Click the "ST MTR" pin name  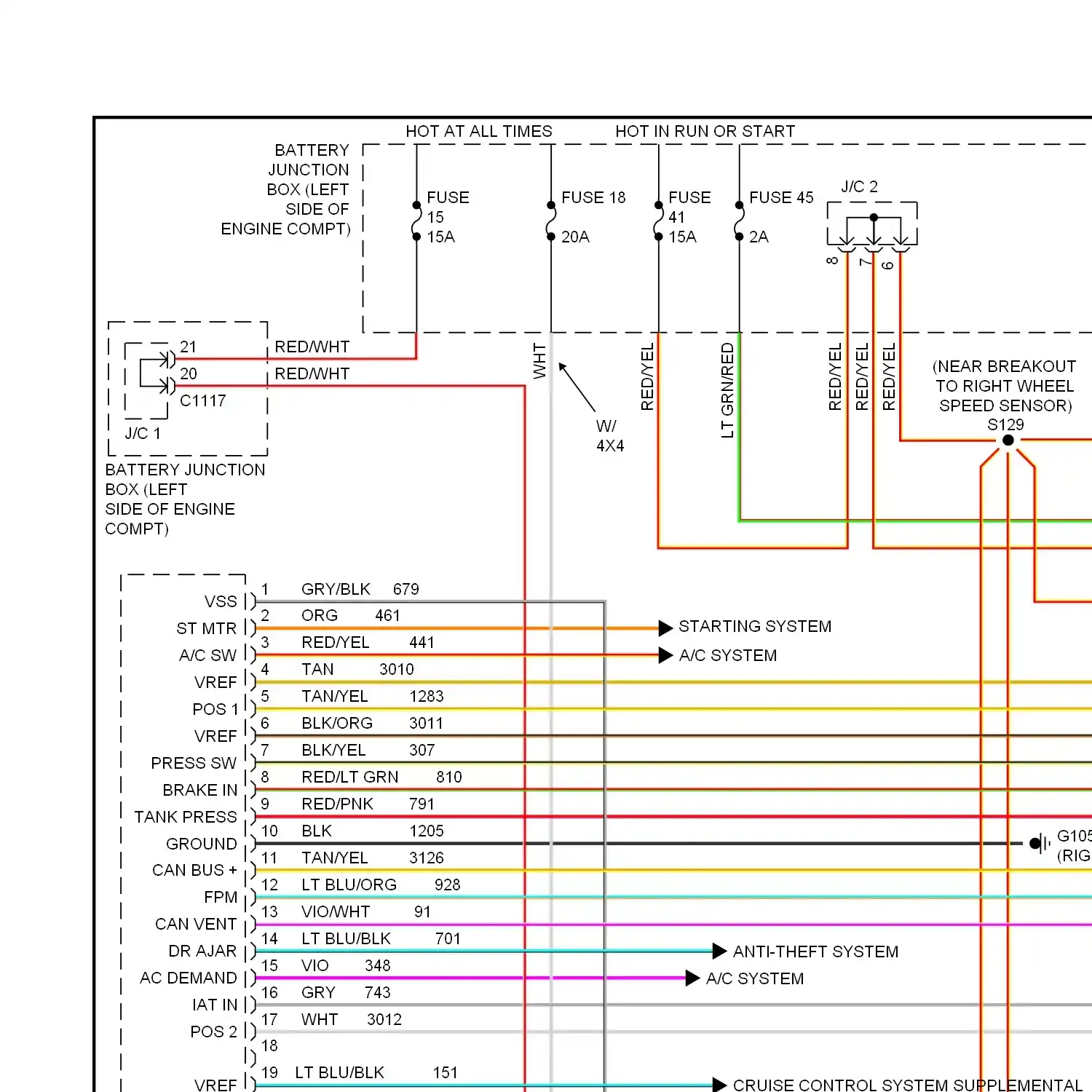pos(207,629)
